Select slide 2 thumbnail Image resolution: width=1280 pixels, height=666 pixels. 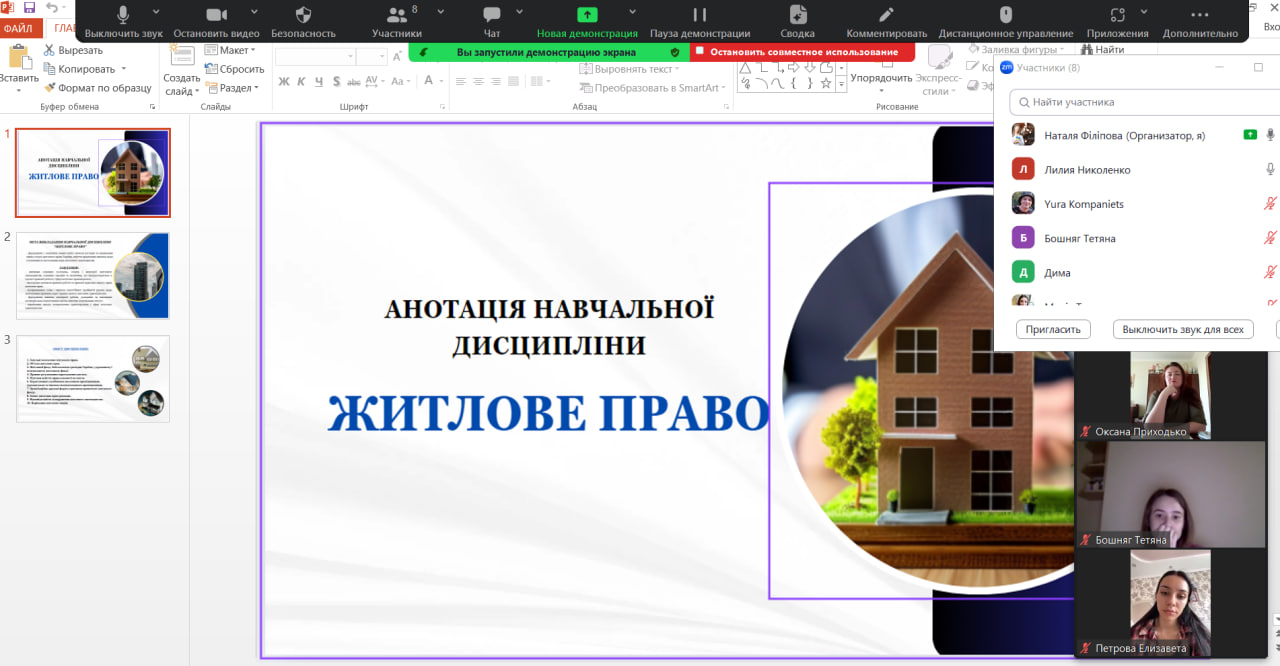tap(93, 275)
